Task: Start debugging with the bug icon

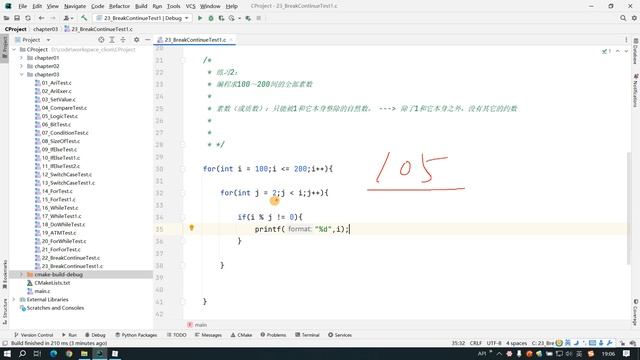Action: (211, 18)
